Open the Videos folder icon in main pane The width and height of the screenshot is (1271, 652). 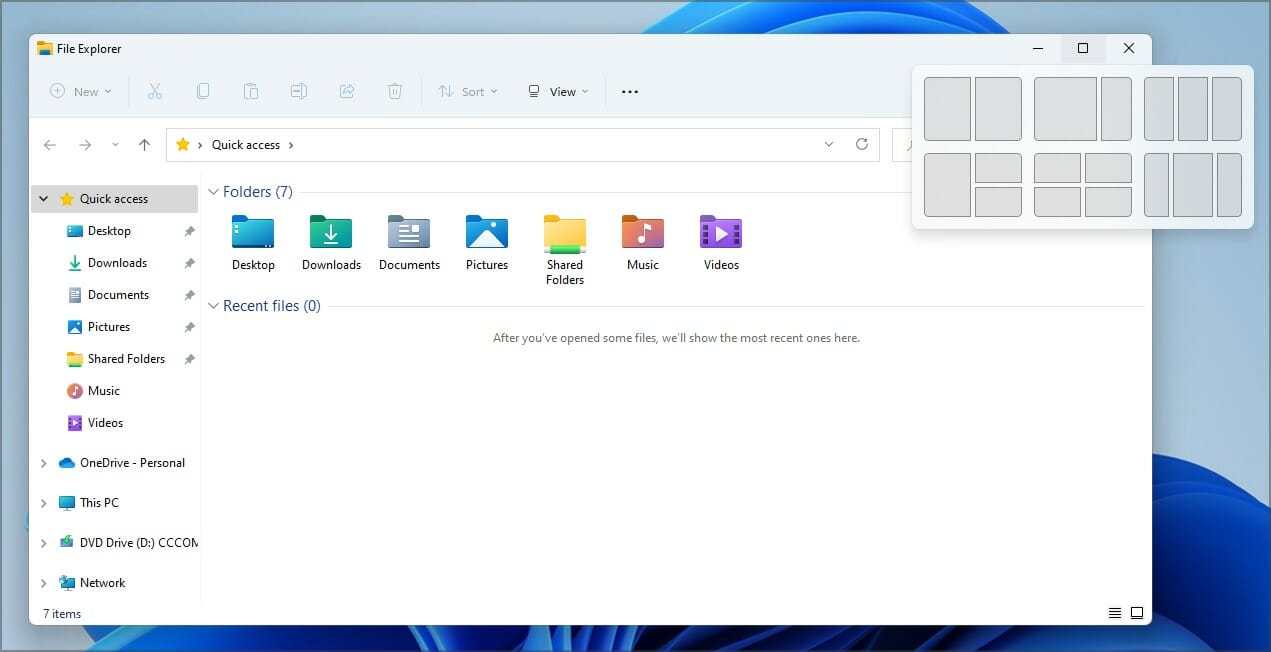click(x=721, y=241)
